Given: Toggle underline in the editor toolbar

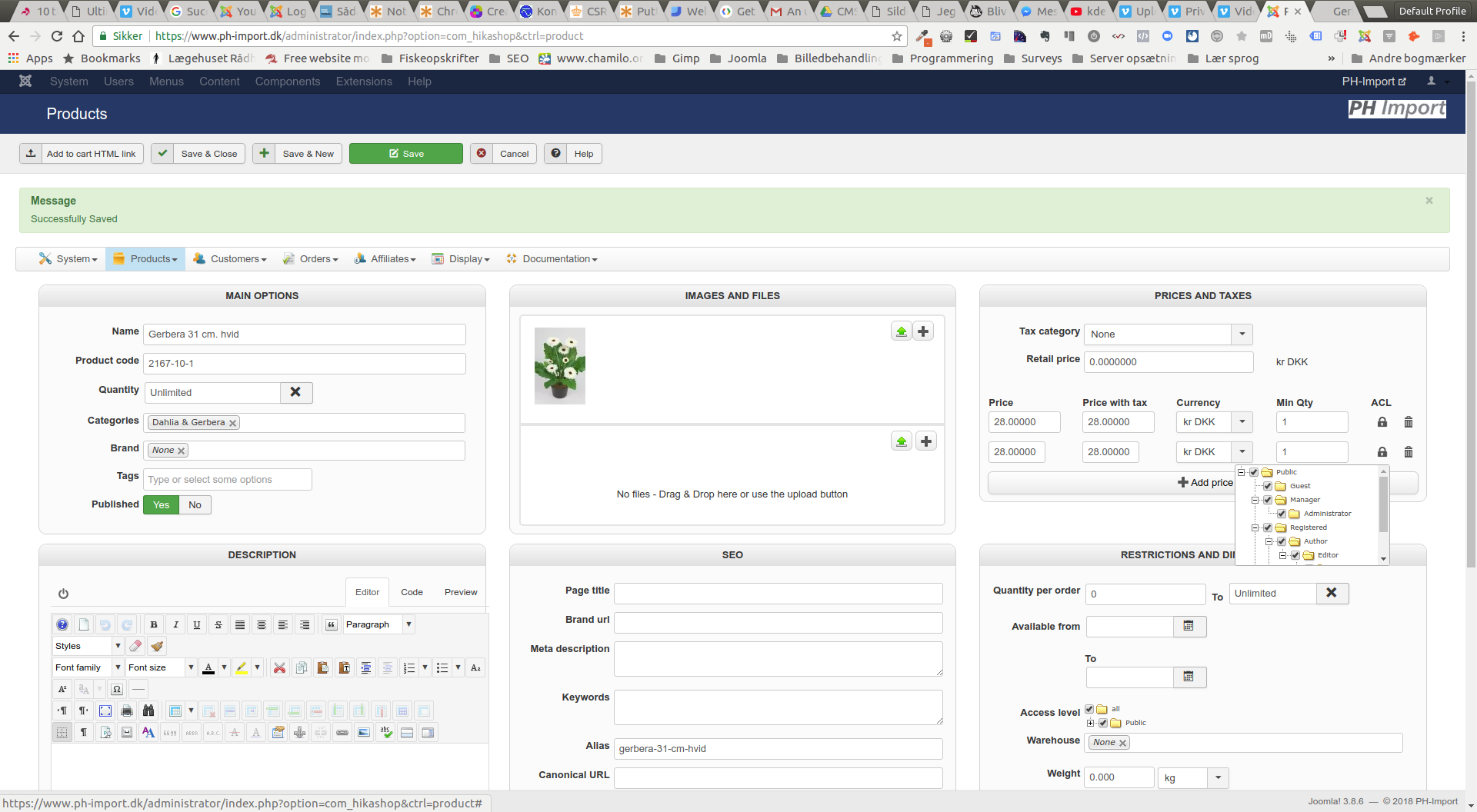Looking at the screenshot, I should coord(197,624).
